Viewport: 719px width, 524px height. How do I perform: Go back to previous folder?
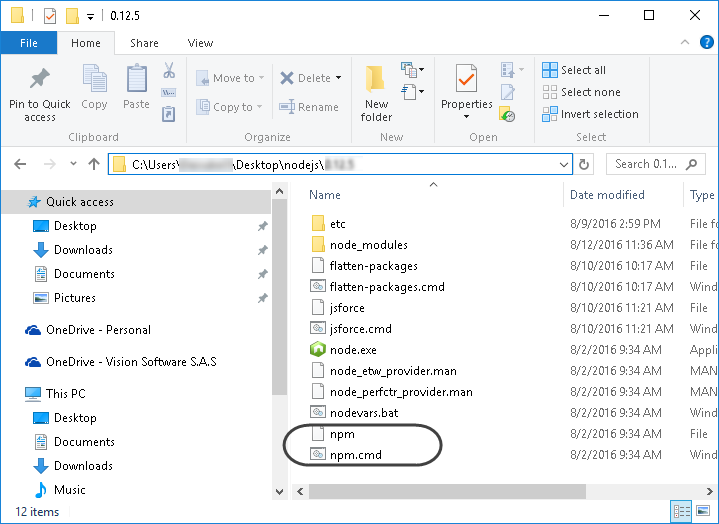[20, 164]
